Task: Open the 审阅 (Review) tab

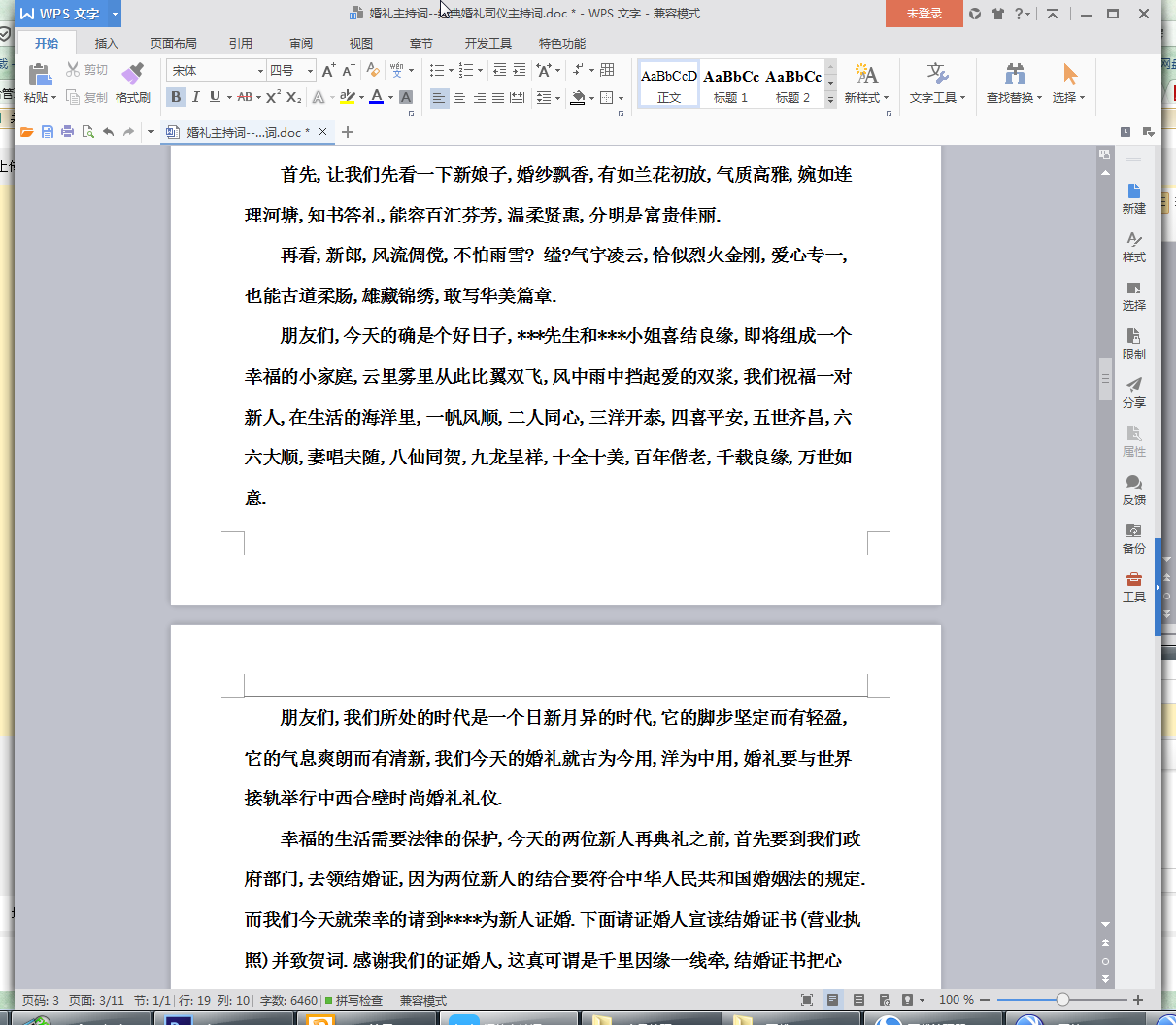Action: coord(300,43)
